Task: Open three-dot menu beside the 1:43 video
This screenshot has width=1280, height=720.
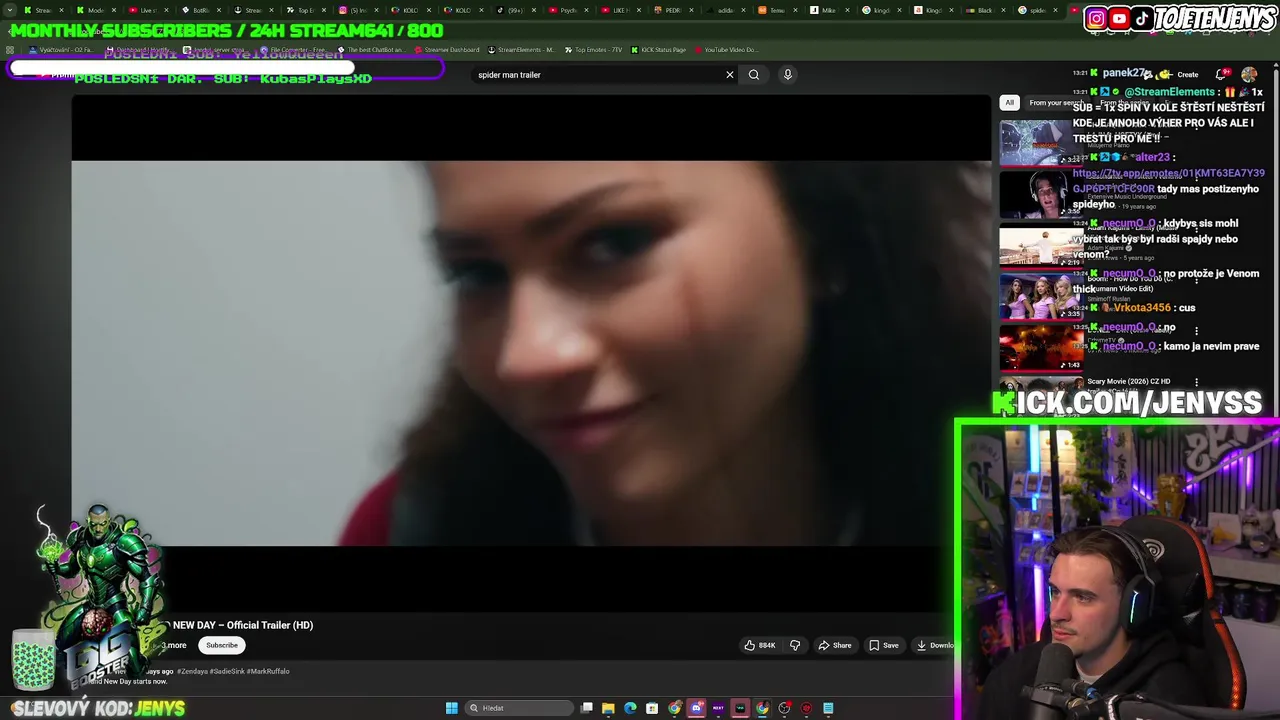Action: (x=1195, y=331)
